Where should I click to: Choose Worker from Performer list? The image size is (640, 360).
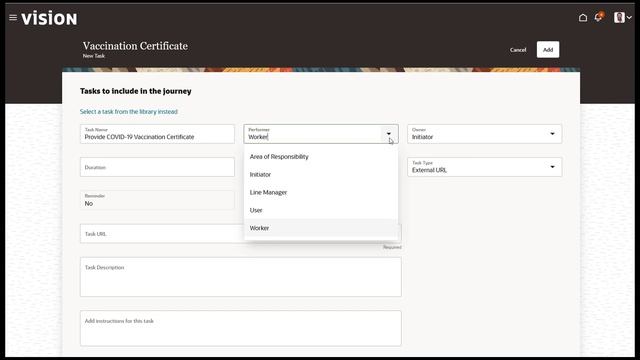tap(321, 228)
